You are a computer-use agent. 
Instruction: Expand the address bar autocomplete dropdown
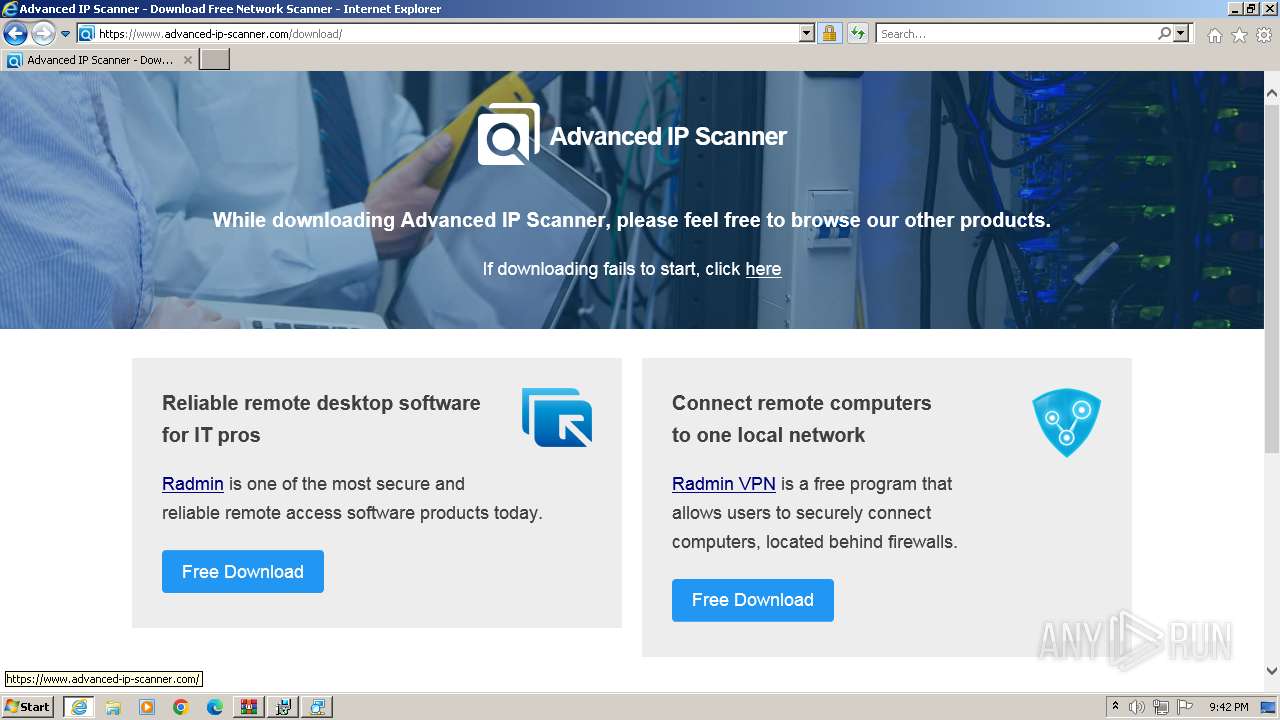[807, 34]
